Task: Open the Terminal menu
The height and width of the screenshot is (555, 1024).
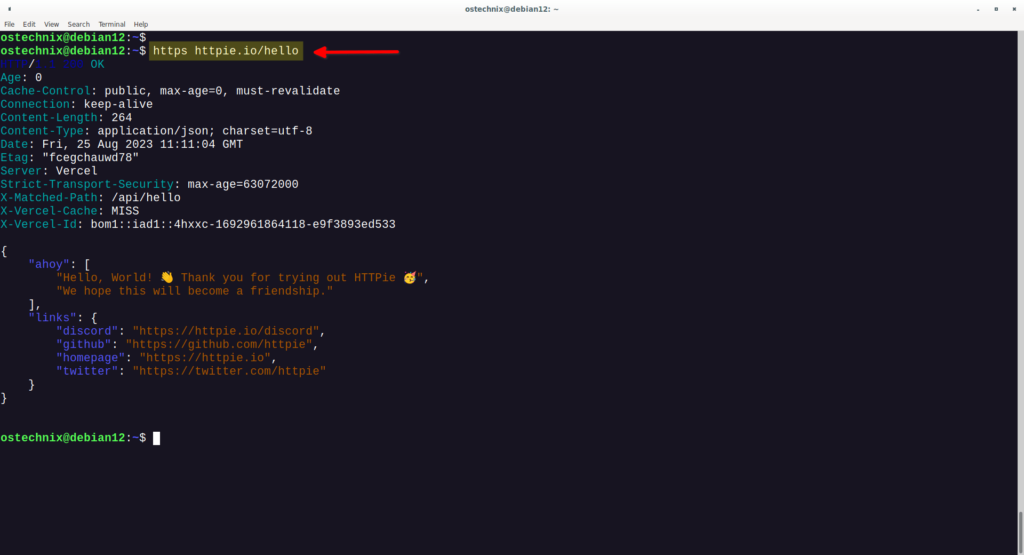Action: [x=112, y=24]
